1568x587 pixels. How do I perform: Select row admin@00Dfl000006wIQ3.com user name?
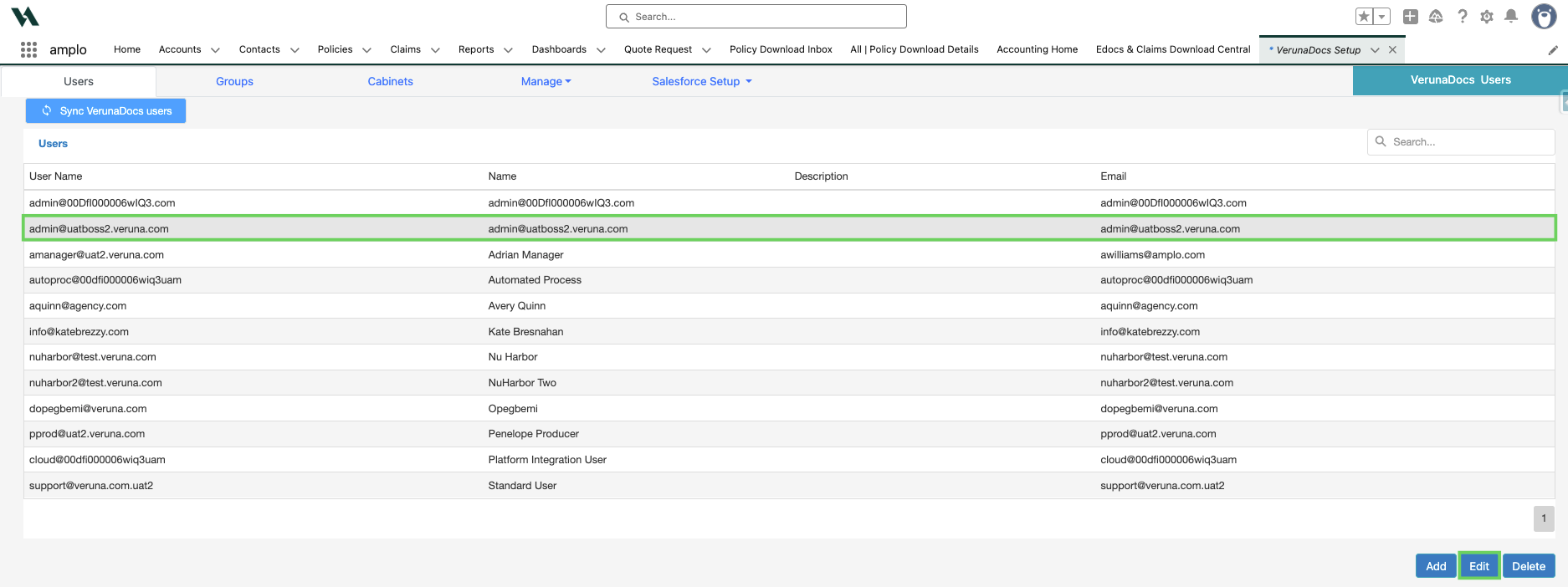pos(102,203)
